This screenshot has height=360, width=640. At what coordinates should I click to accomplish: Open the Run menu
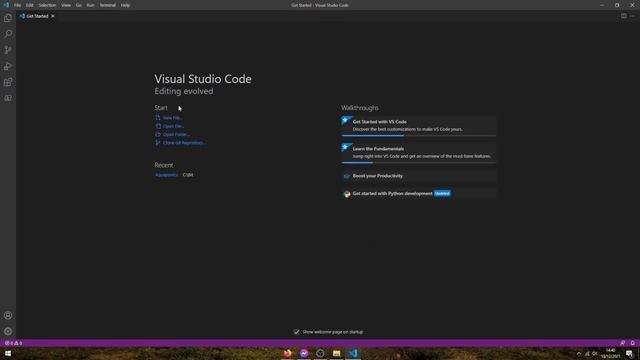click(x=90, y=5)
